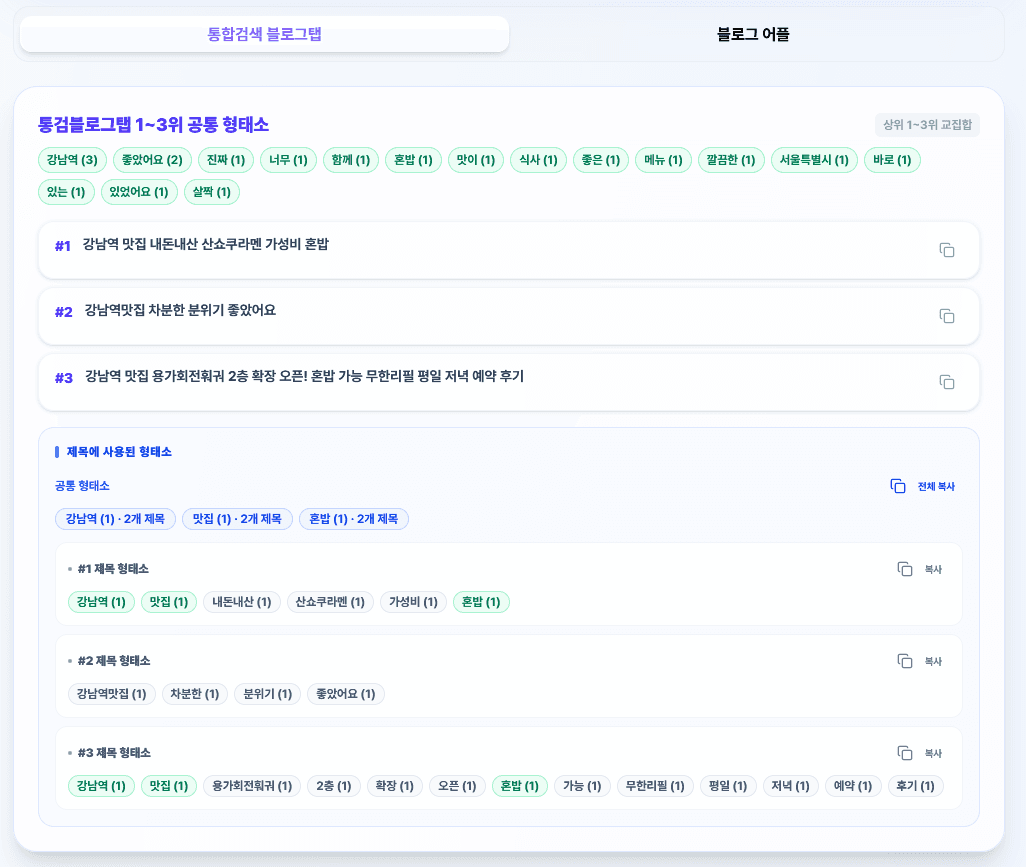Viewport: 1026px width, 867px height.
Task: Copy the #2 ranked title using its copy icon
Action: (x=946, y=316)
